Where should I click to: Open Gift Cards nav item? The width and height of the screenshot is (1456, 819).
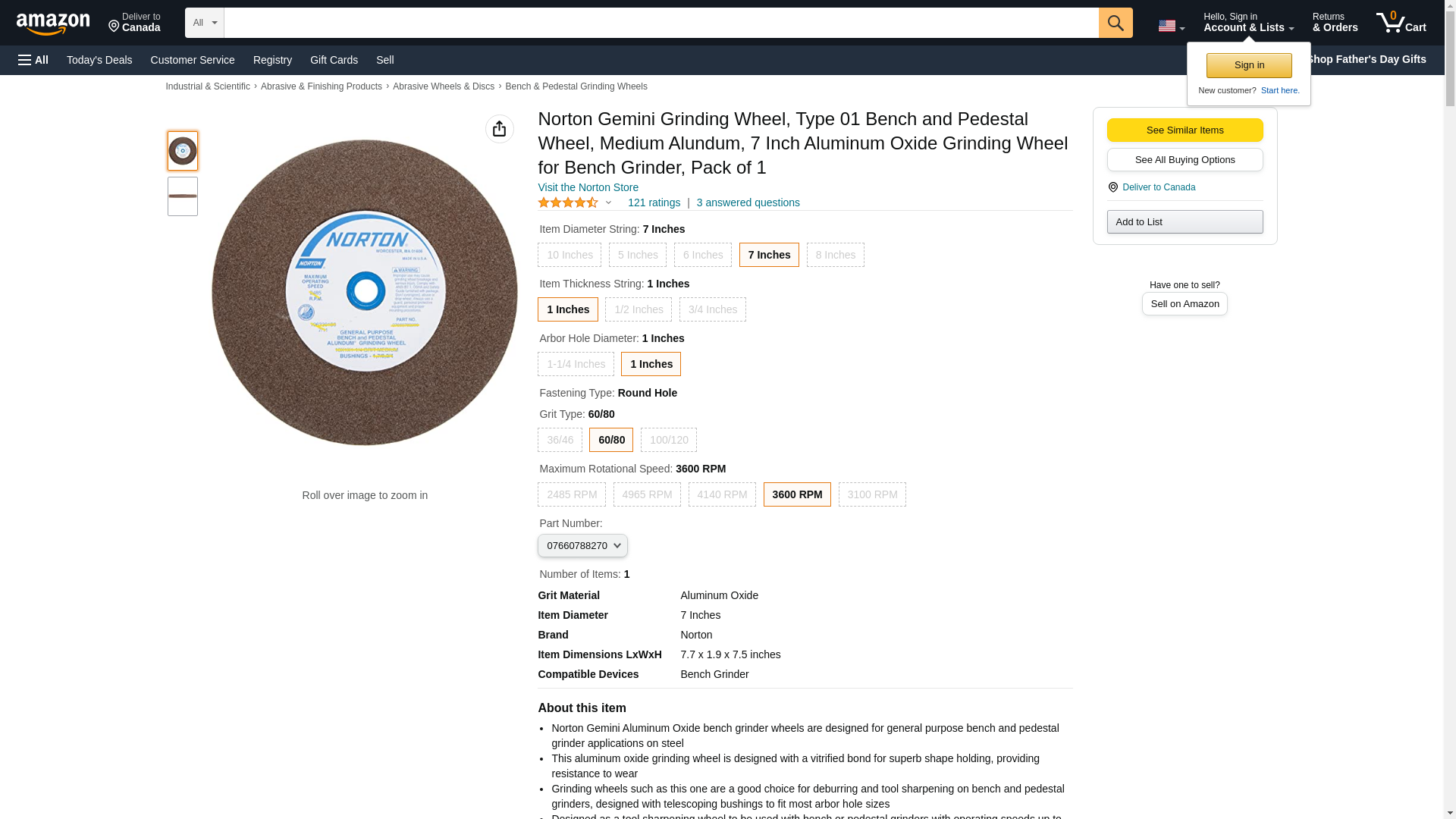click(x=334, y=60)
